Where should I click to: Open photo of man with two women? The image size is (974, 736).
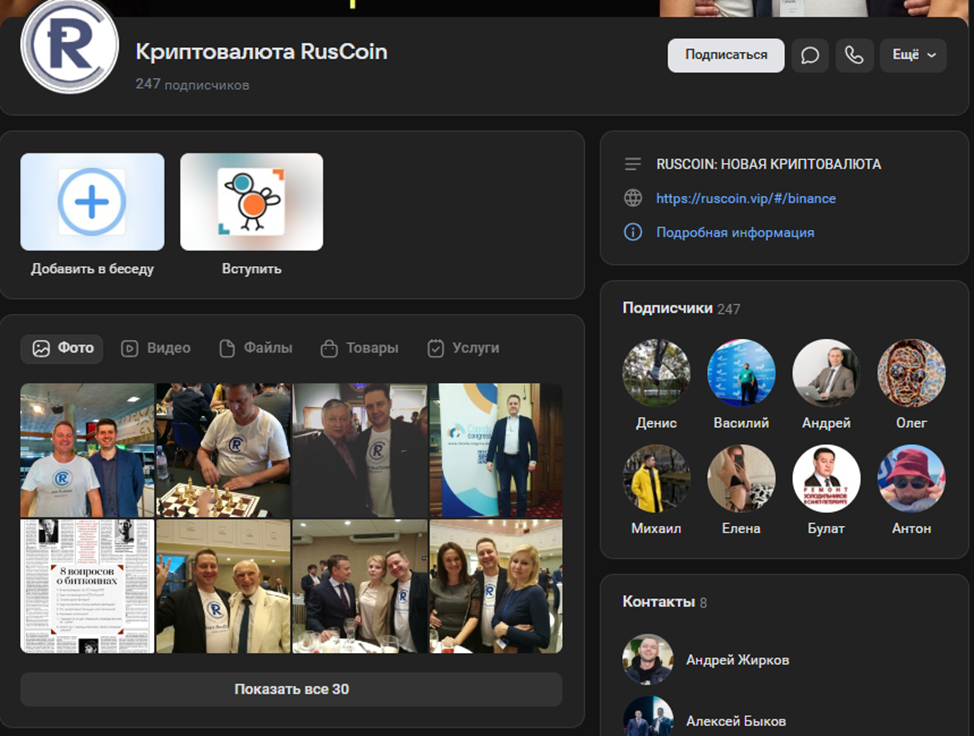[496, 586]
